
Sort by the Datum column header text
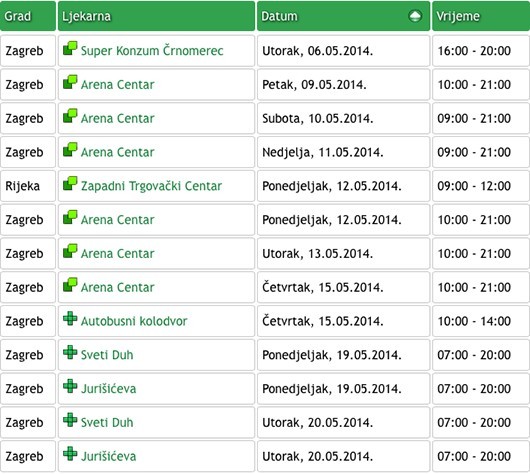coord(279,16)
